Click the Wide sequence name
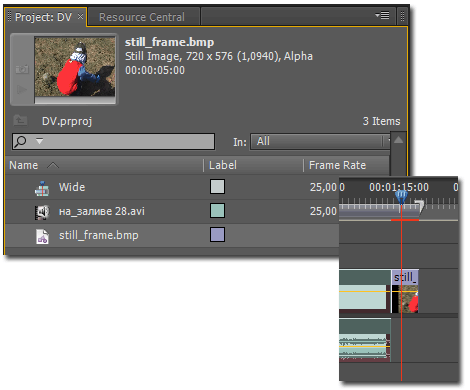The image size is (470, 390). pos(72,187)
